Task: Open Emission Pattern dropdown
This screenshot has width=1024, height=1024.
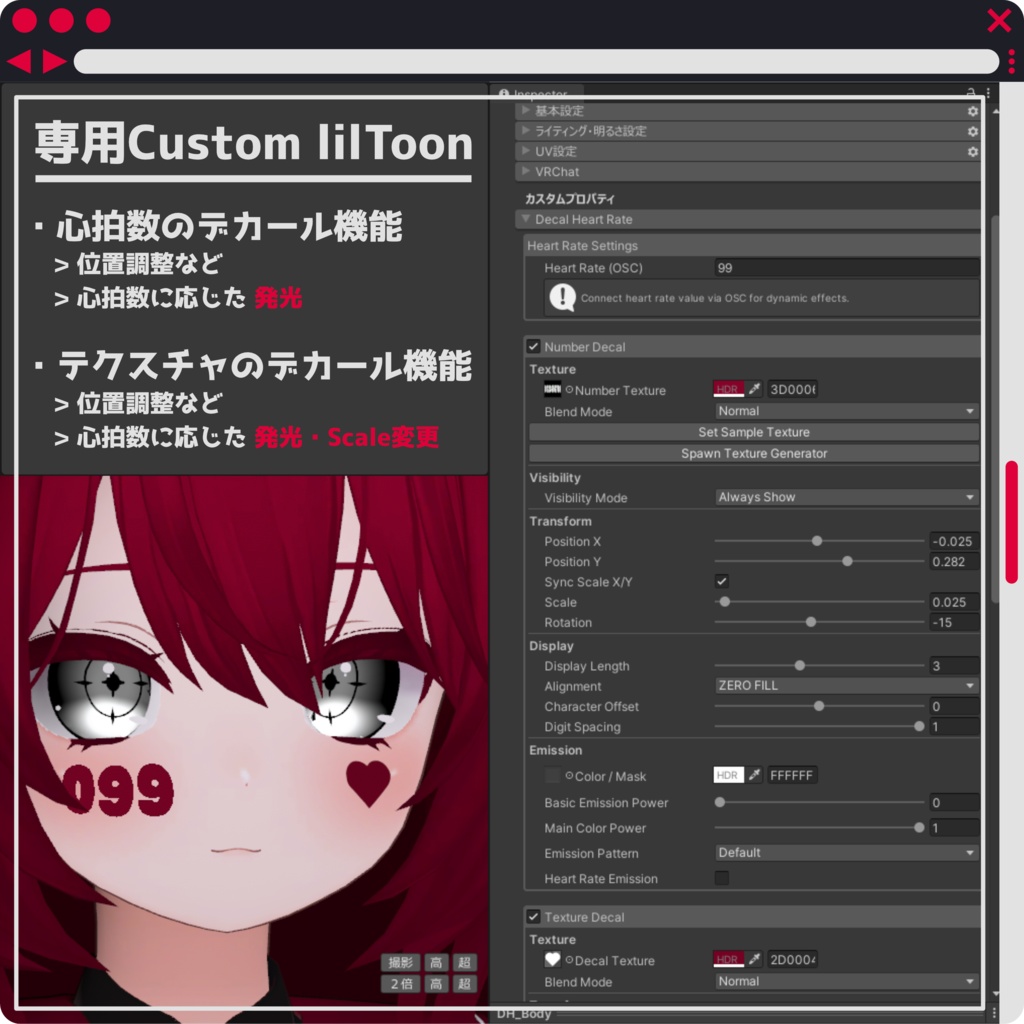Action: point(846,852)
